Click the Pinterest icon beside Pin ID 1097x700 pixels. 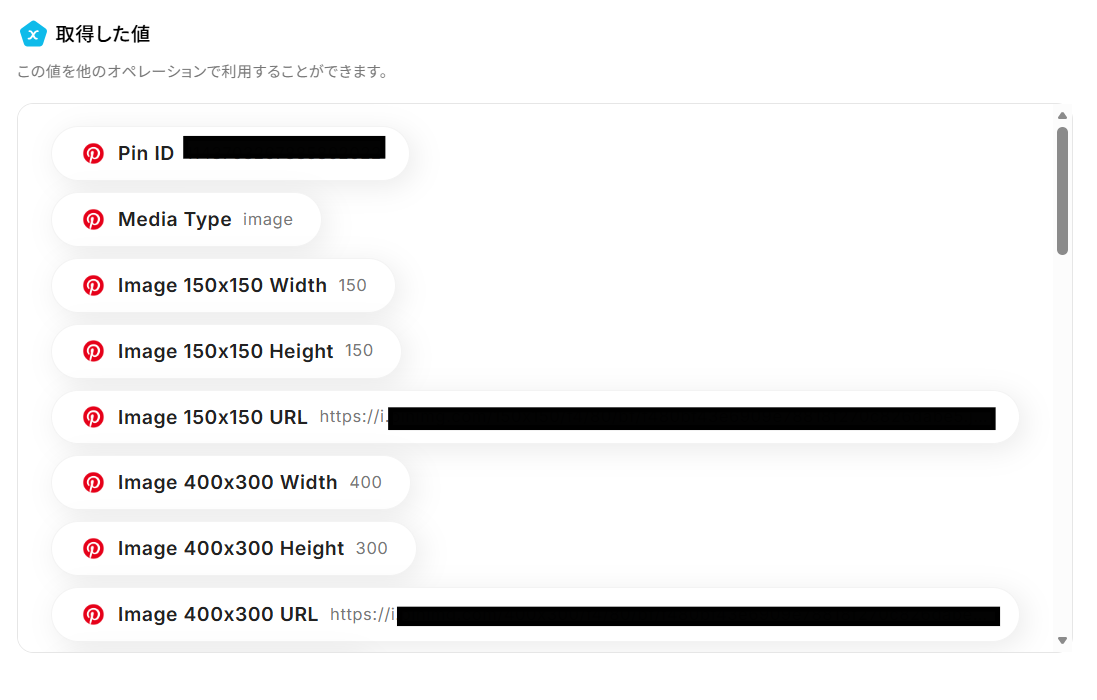tap(93, 153)
